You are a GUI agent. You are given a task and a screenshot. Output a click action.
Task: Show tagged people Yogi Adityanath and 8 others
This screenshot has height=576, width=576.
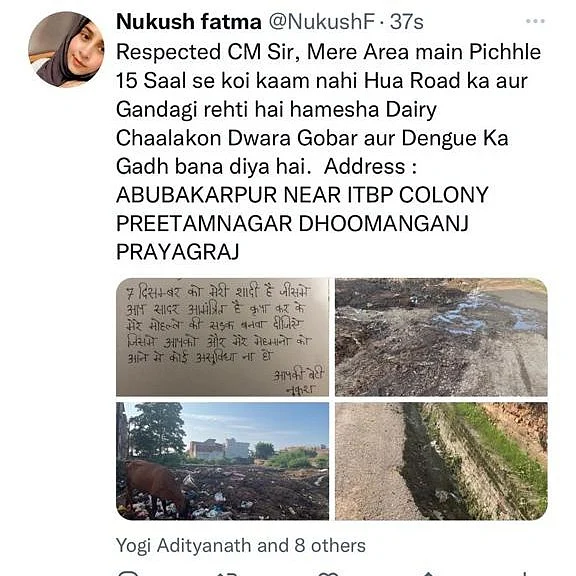click(x=241, y=546)
